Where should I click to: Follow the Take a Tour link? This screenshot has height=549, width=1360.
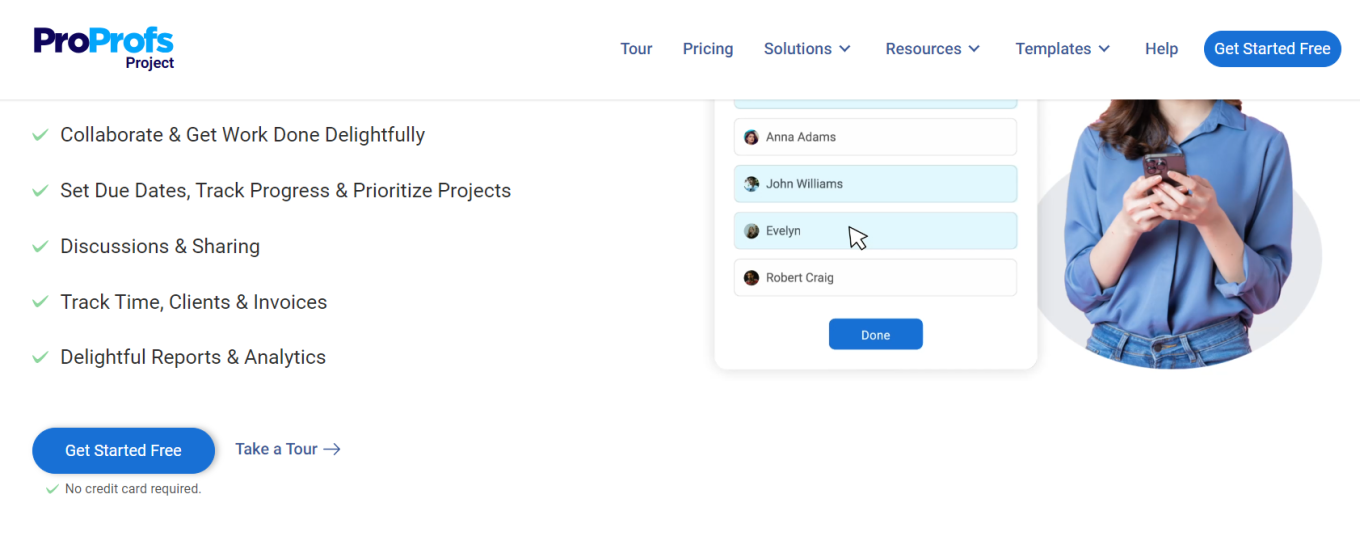pyautogui.click(x=288, y=449)
